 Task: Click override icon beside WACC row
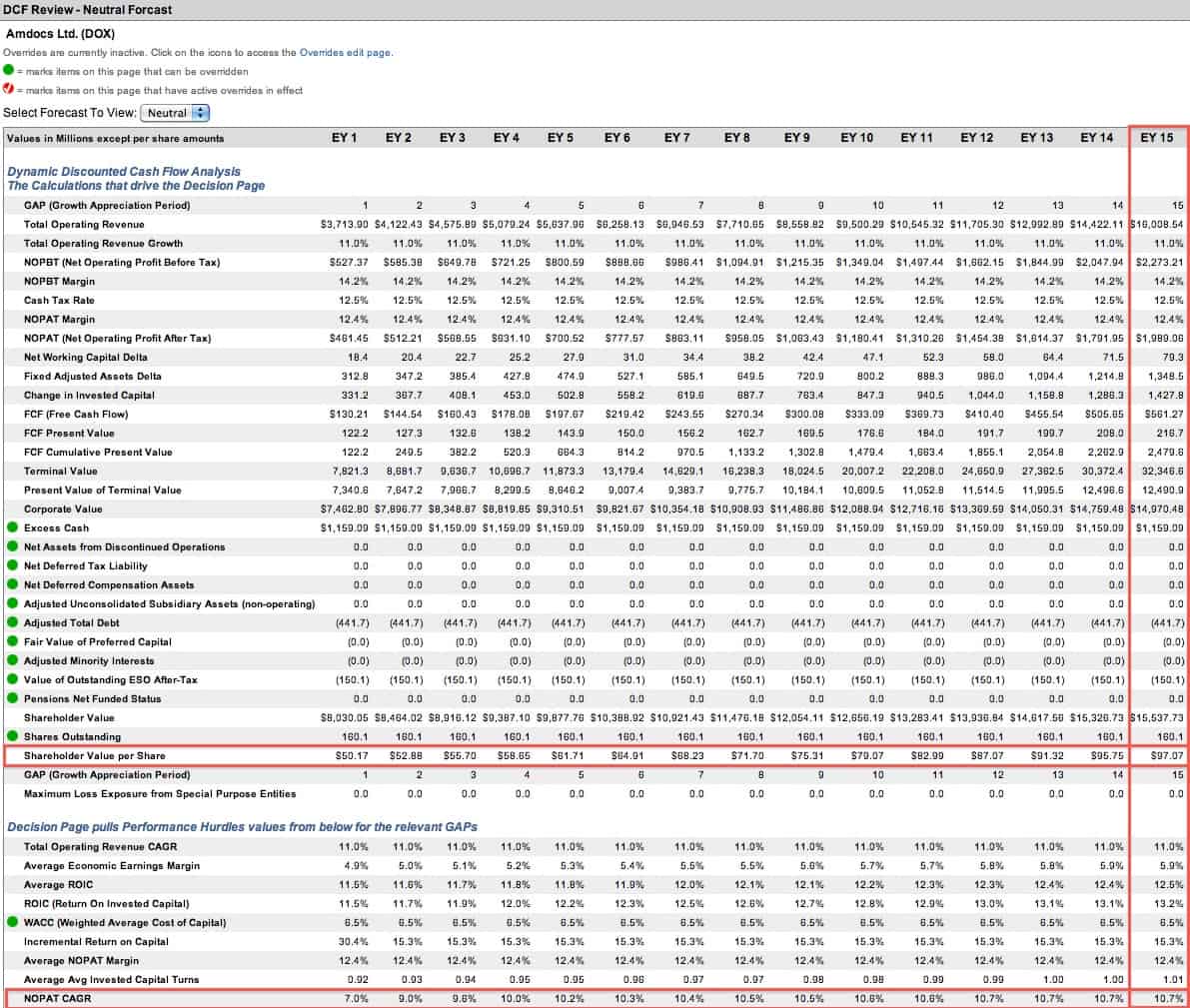tap(11, 921)
